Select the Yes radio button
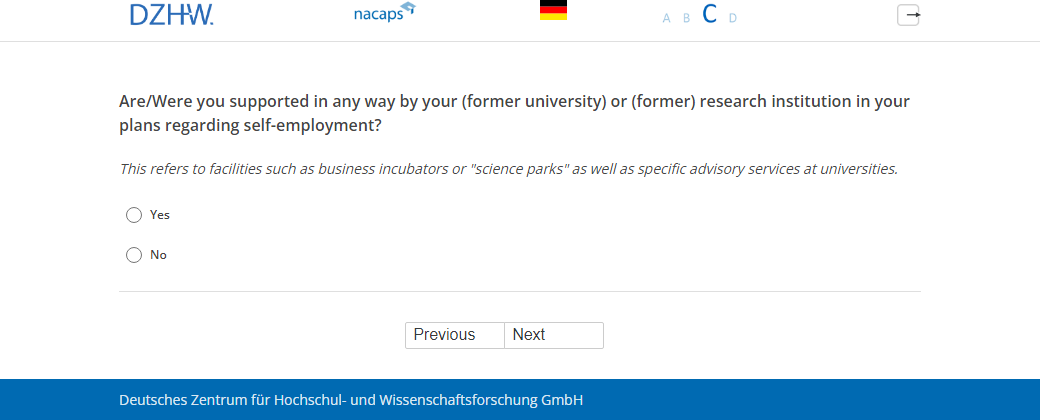The width and height of the screenshot is (1040, 420). click(x=134, y=215)
